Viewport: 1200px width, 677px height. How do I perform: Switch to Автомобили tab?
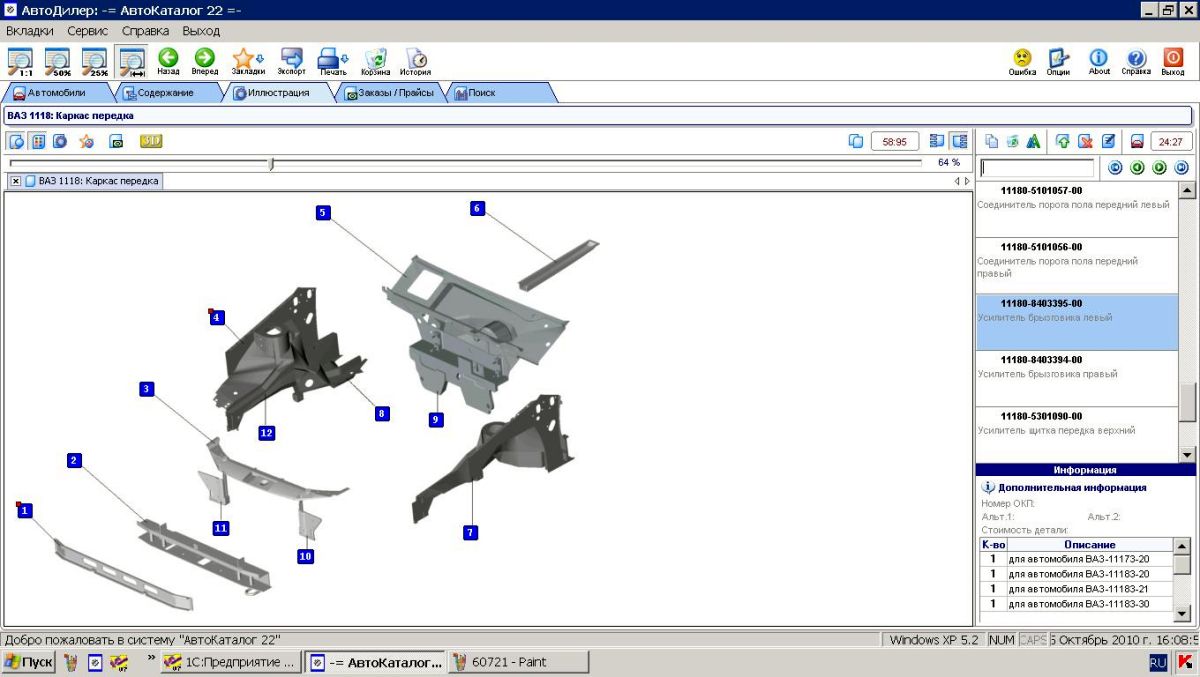tap(56, 93)
